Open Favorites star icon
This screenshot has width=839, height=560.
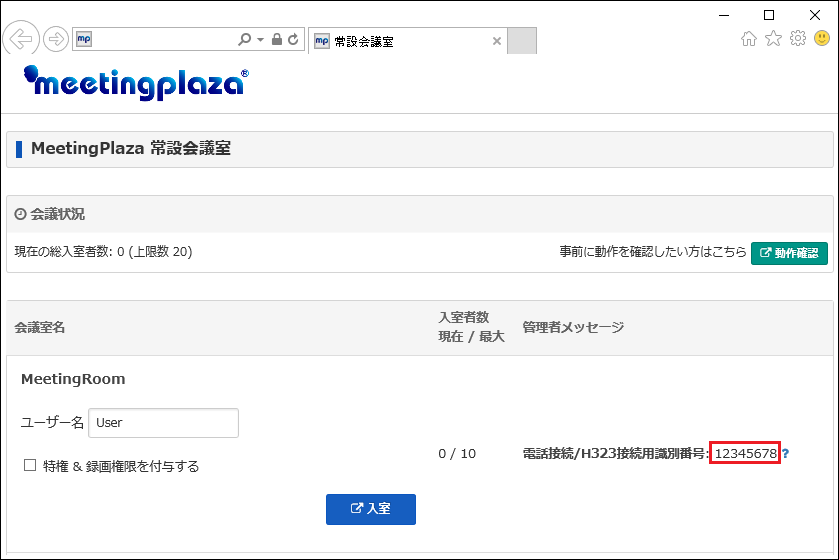tap(773, 39)
